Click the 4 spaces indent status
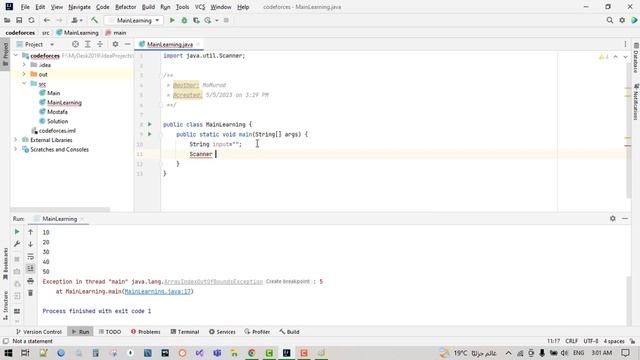640x360 pixels. coord(613,341)
